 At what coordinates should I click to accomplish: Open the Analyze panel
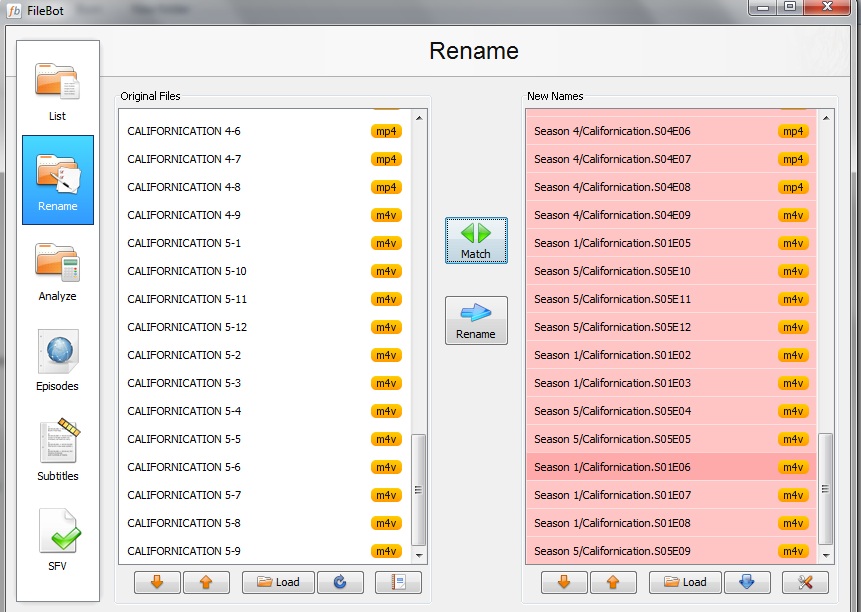click(x=57, y=271)
